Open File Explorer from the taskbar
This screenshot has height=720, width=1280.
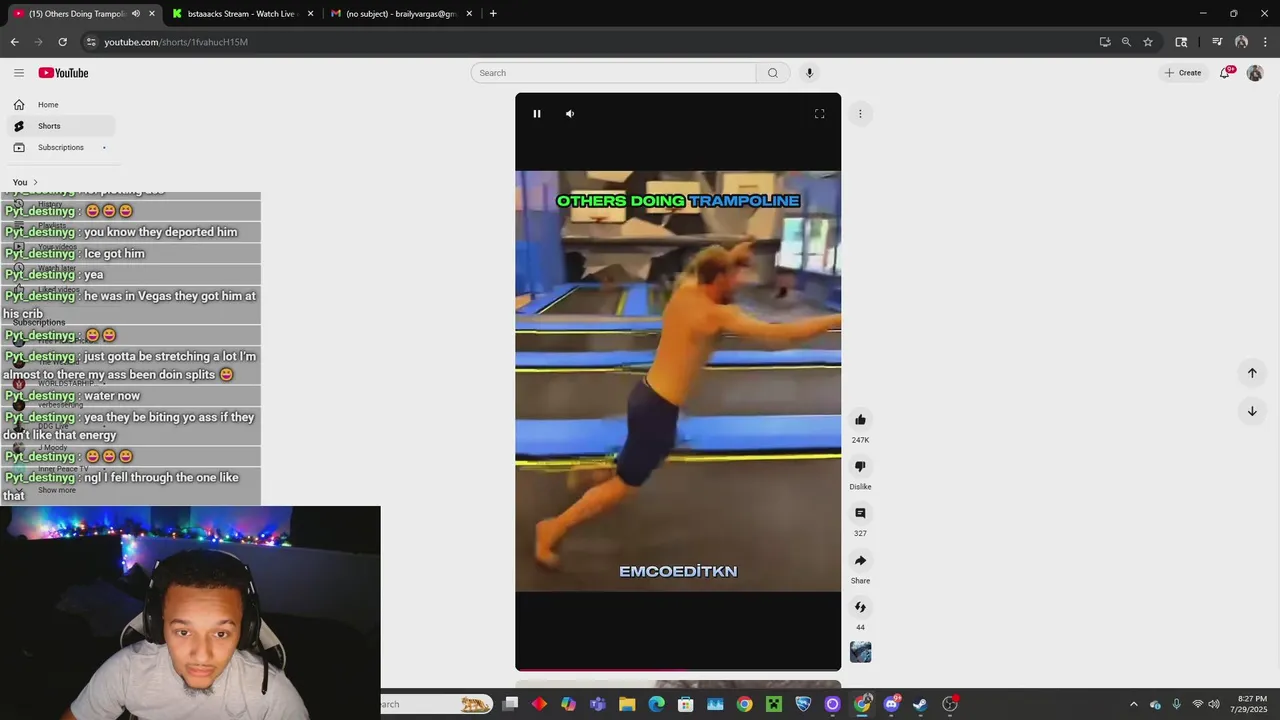[x=627, y=704]
